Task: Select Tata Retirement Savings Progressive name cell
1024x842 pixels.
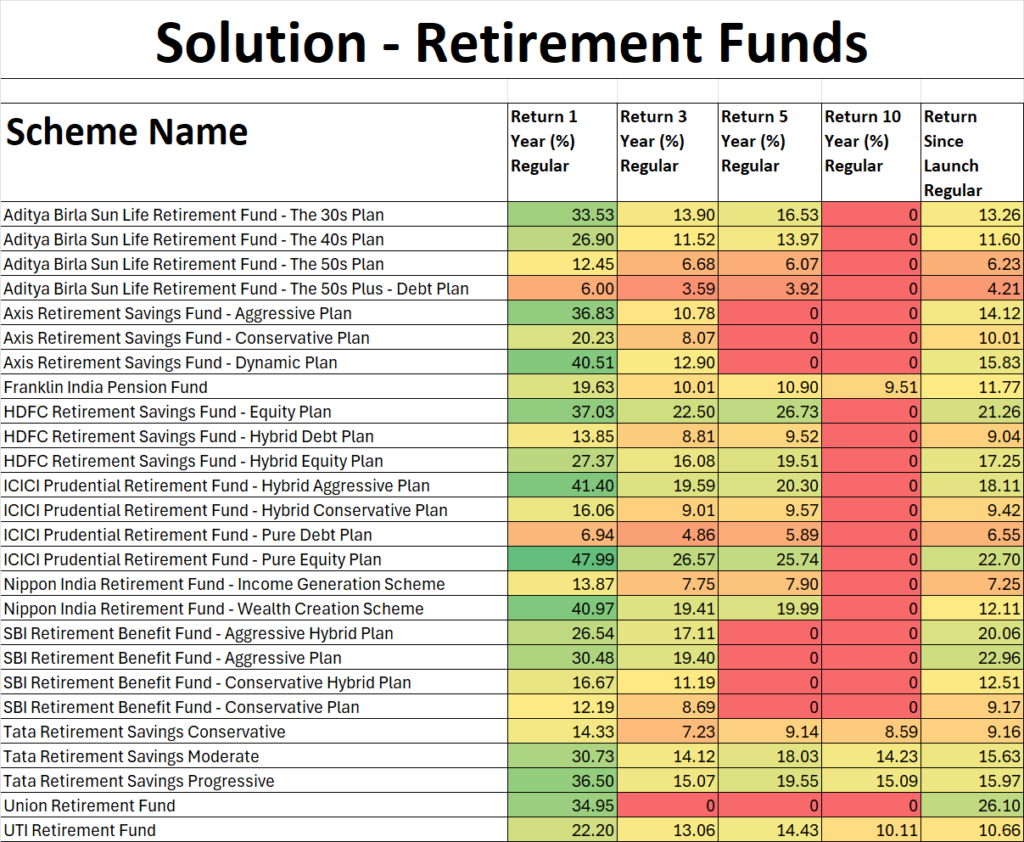Action: 254,781
